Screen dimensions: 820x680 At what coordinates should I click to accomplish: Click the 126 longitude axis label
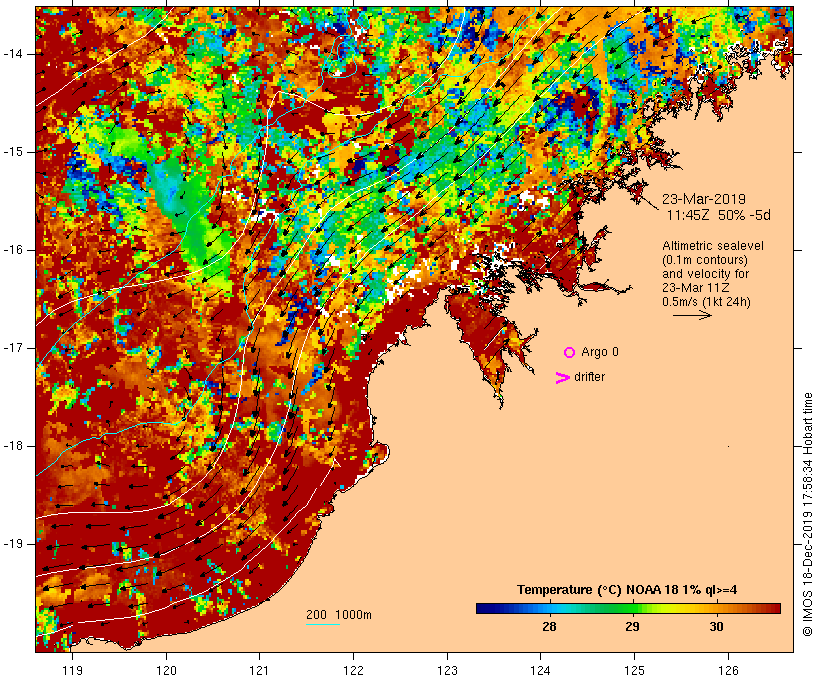728,670
